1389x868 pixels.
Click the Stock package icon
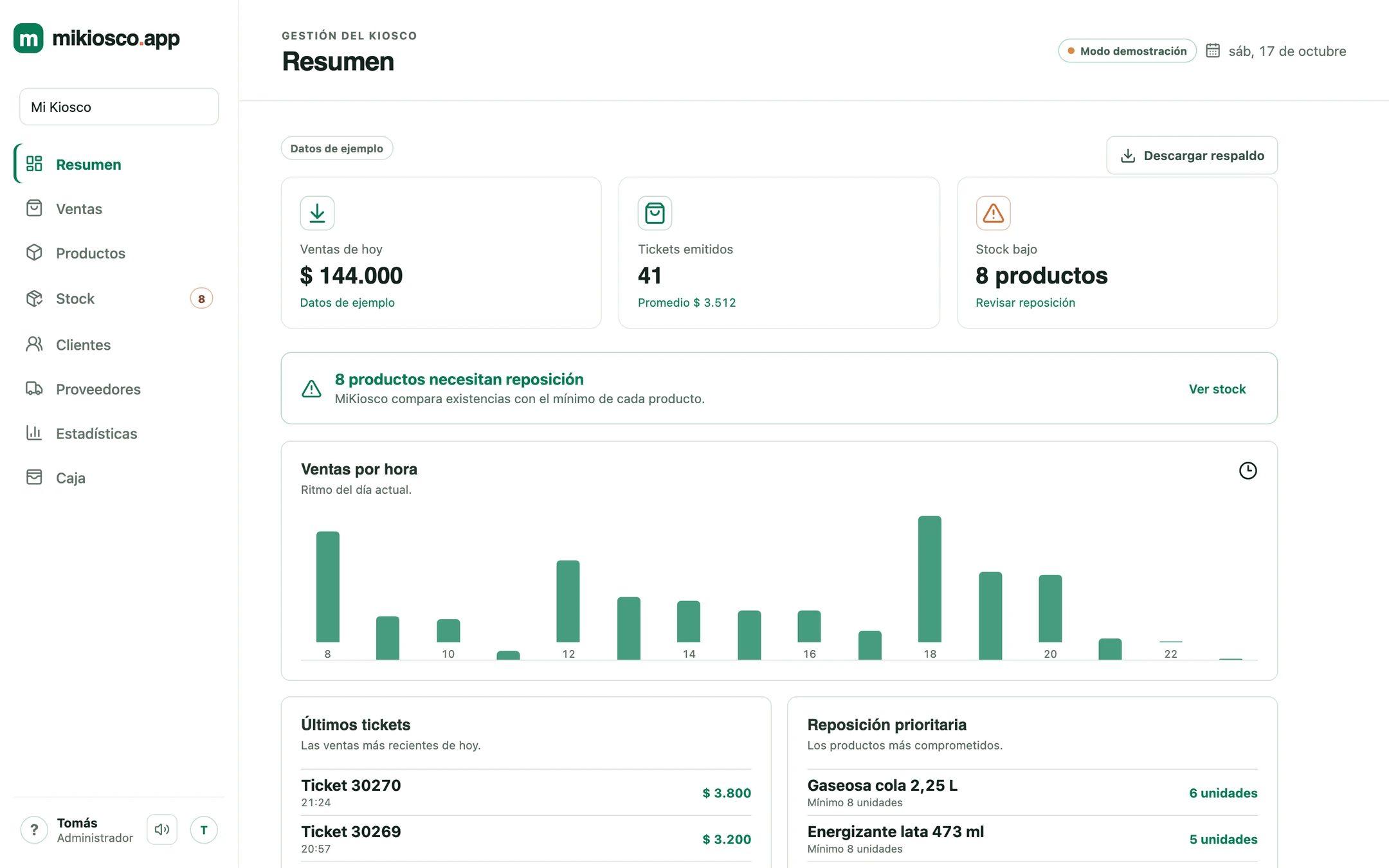point(34,298)
